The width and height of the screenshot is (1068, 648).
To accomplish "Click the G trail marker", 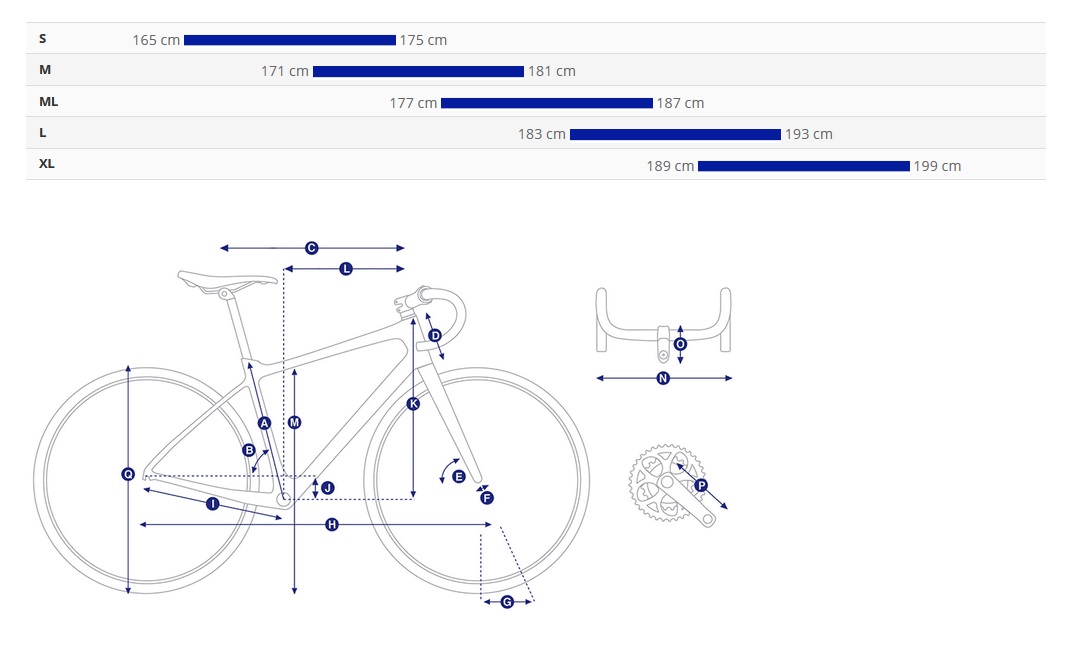I will coord(507,602).
